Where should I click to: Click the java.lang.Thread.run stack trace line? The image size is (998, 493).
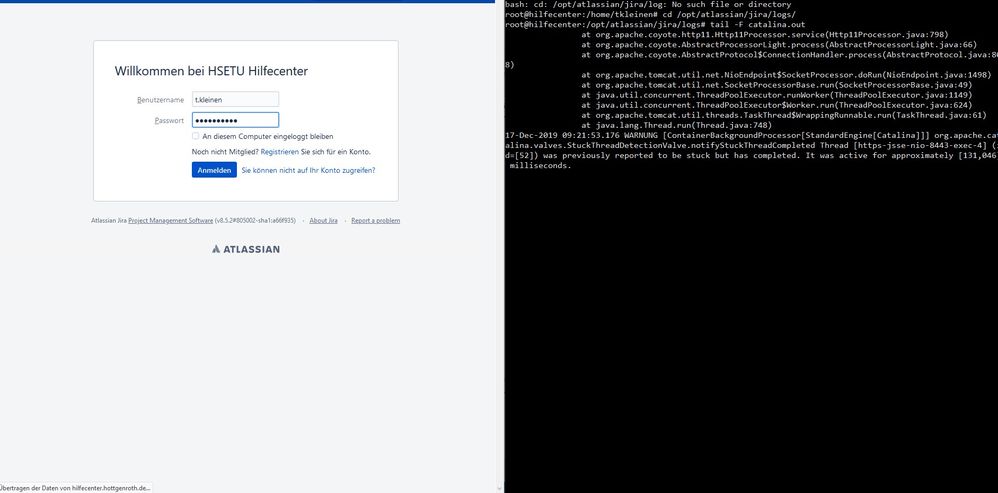tap(677, 125)
